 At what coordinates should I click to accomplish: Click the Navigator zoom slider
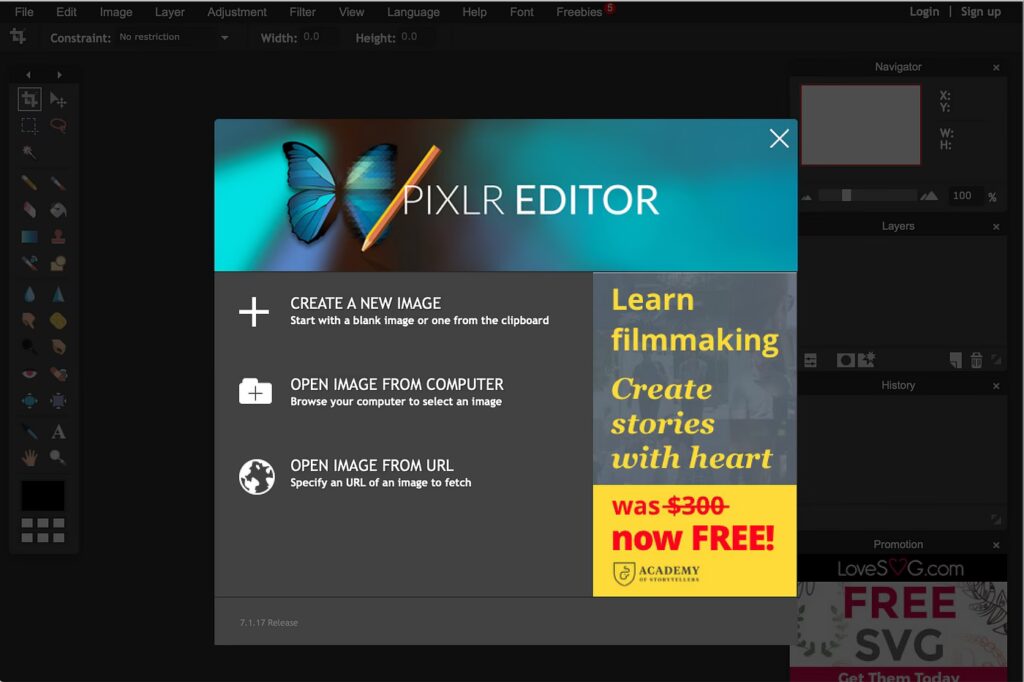coord(846,196)
